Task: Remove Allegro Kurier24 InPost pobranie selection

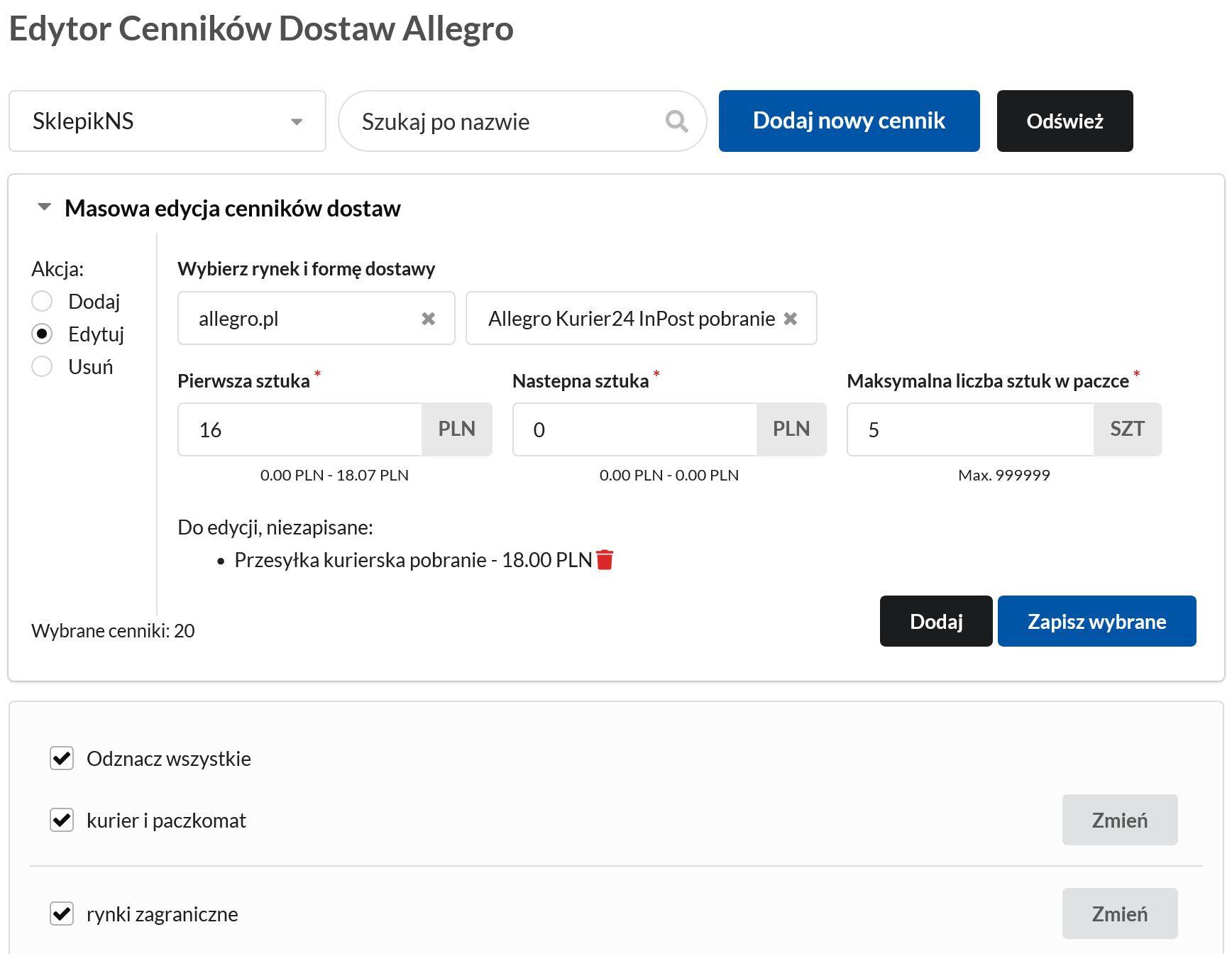Action: (x=791, y=319)
